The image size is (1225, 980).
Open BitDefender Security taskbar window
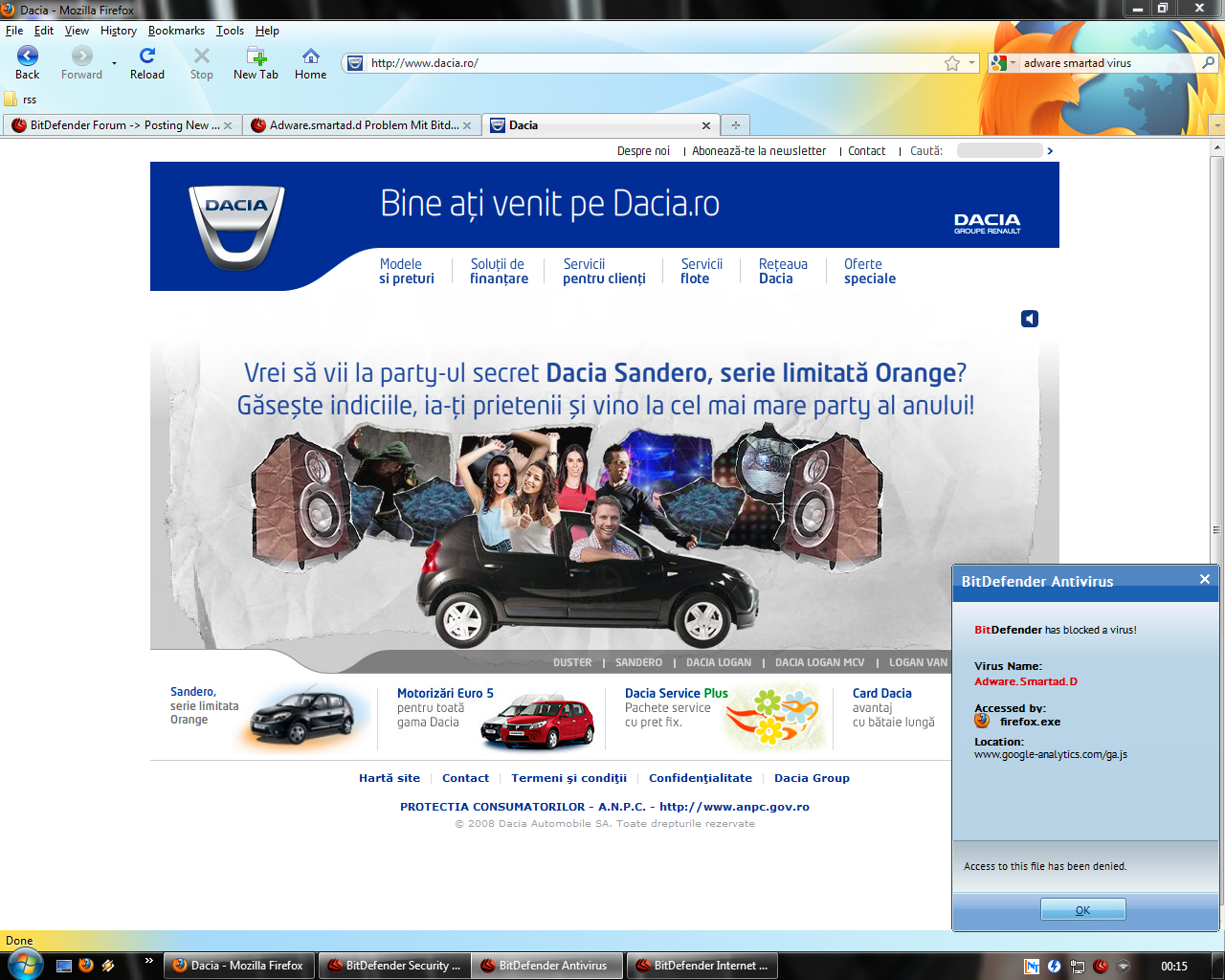394,966
